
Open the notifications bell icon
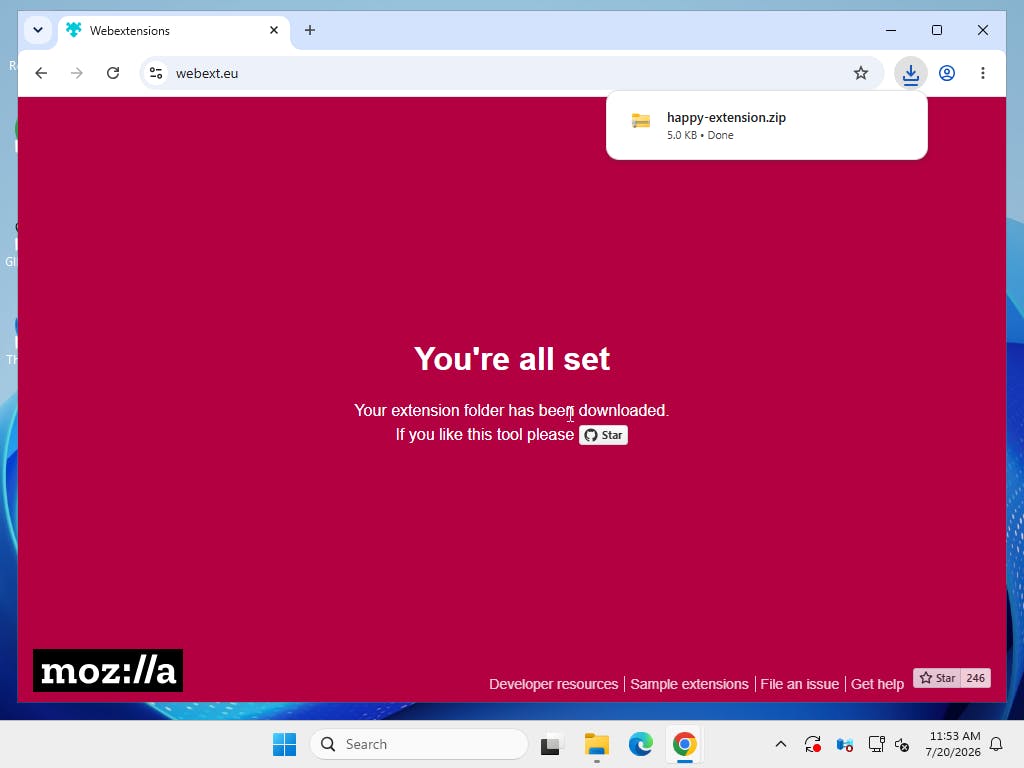pos(996,744)
